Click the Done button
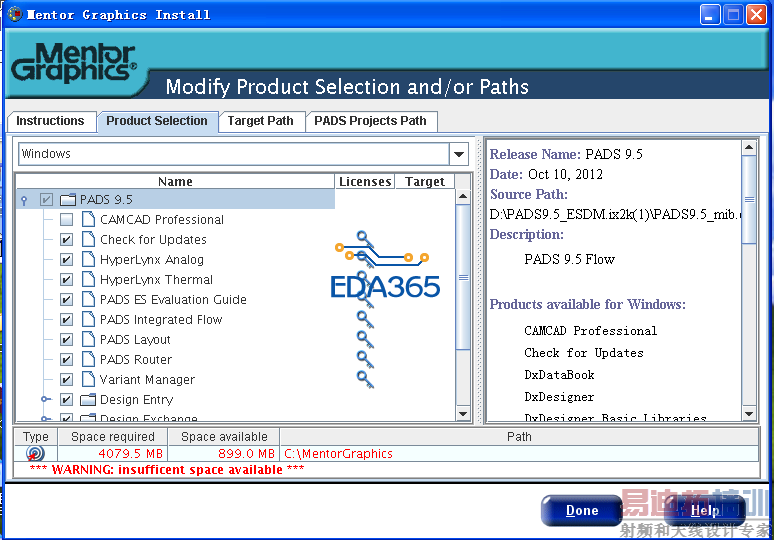The width and height of the screenshot is (774, 540). tap(581, 510)
